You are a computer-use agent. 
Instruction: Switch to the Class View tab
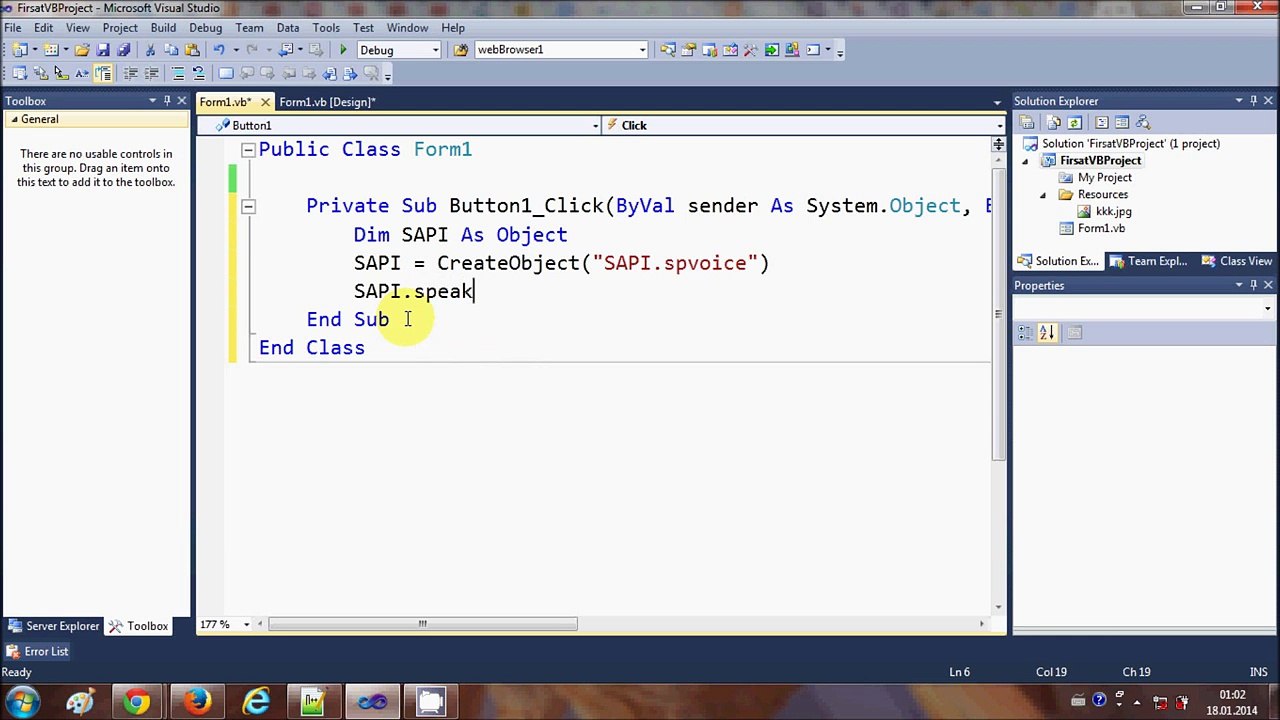tap(1237, 261)
